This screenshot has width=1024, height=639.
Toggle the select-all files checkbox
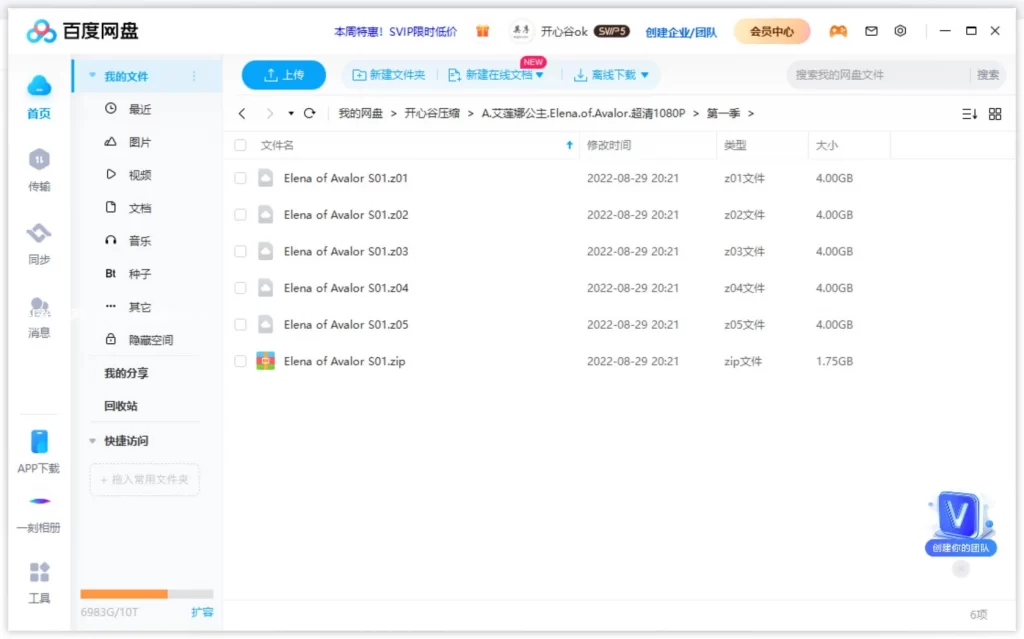(x=240, y=145)
